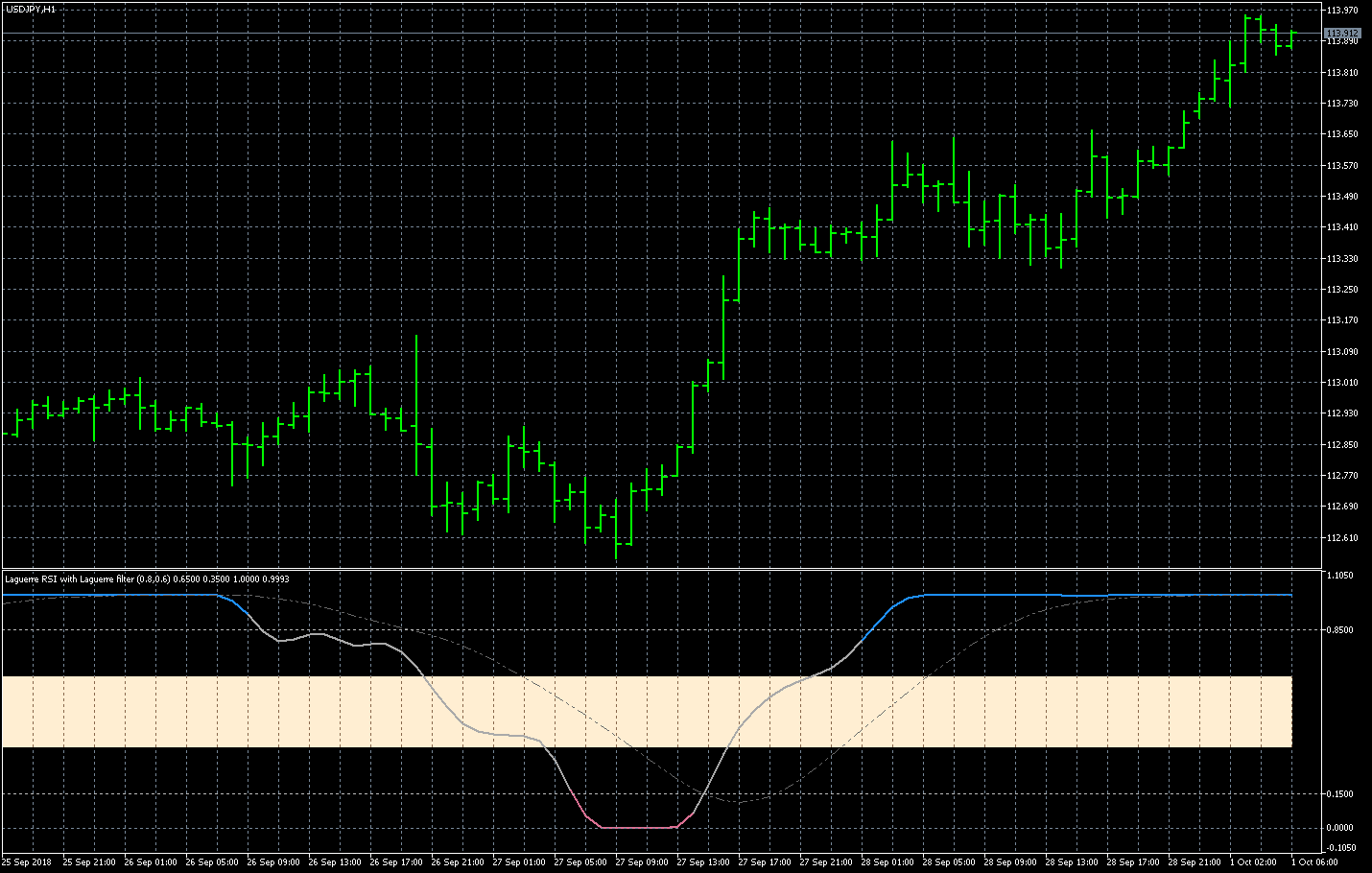This screenshot has width=1372, height=873.
Task: Click the 113.730 price axis label
Action: [1342, 104]
